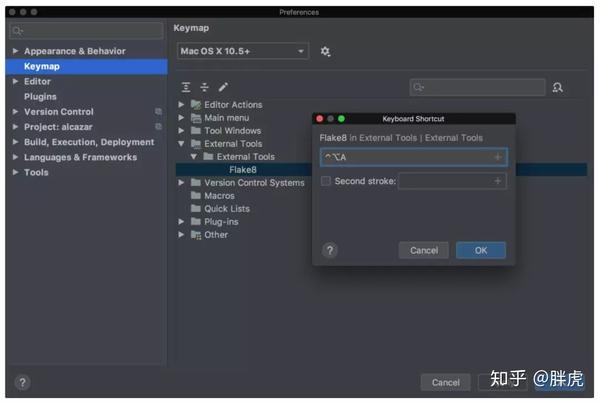Expand the Editor Actions tree node
This screenshot has width=600, height=404.
coord(181,104)
